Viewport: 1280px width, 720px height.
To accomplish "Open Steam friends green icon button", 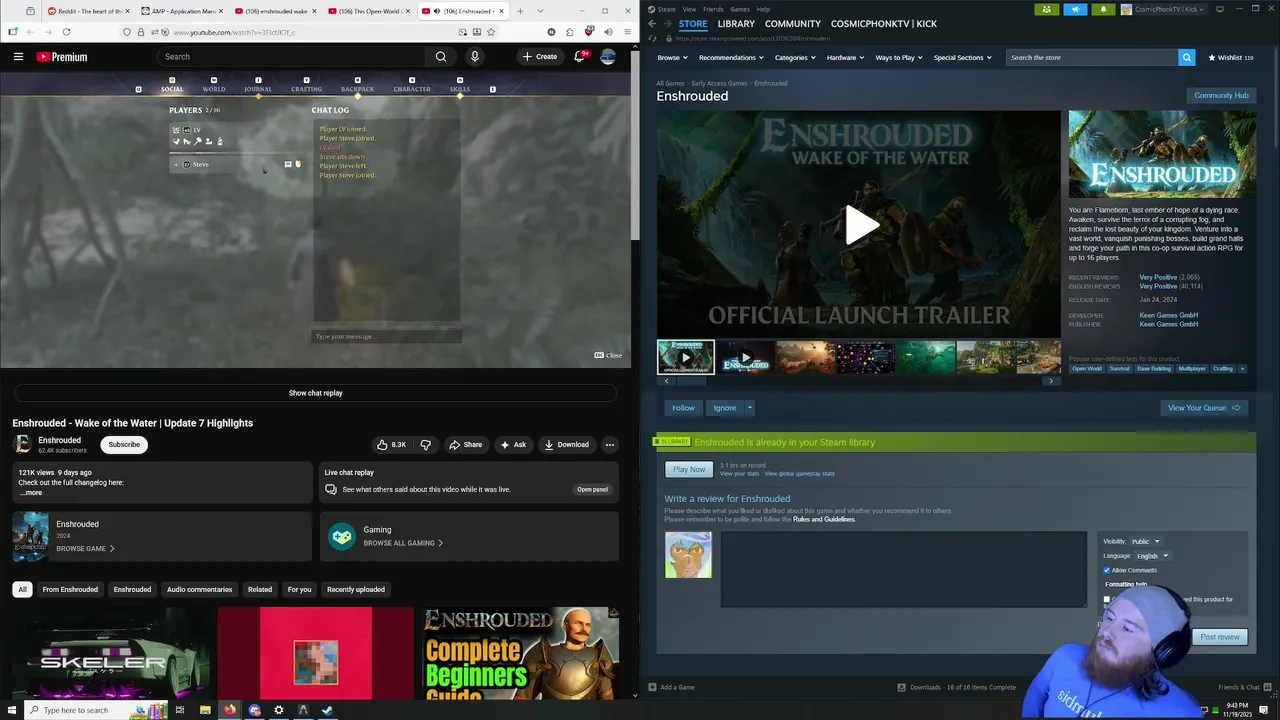I will (x=1047, y=9).
